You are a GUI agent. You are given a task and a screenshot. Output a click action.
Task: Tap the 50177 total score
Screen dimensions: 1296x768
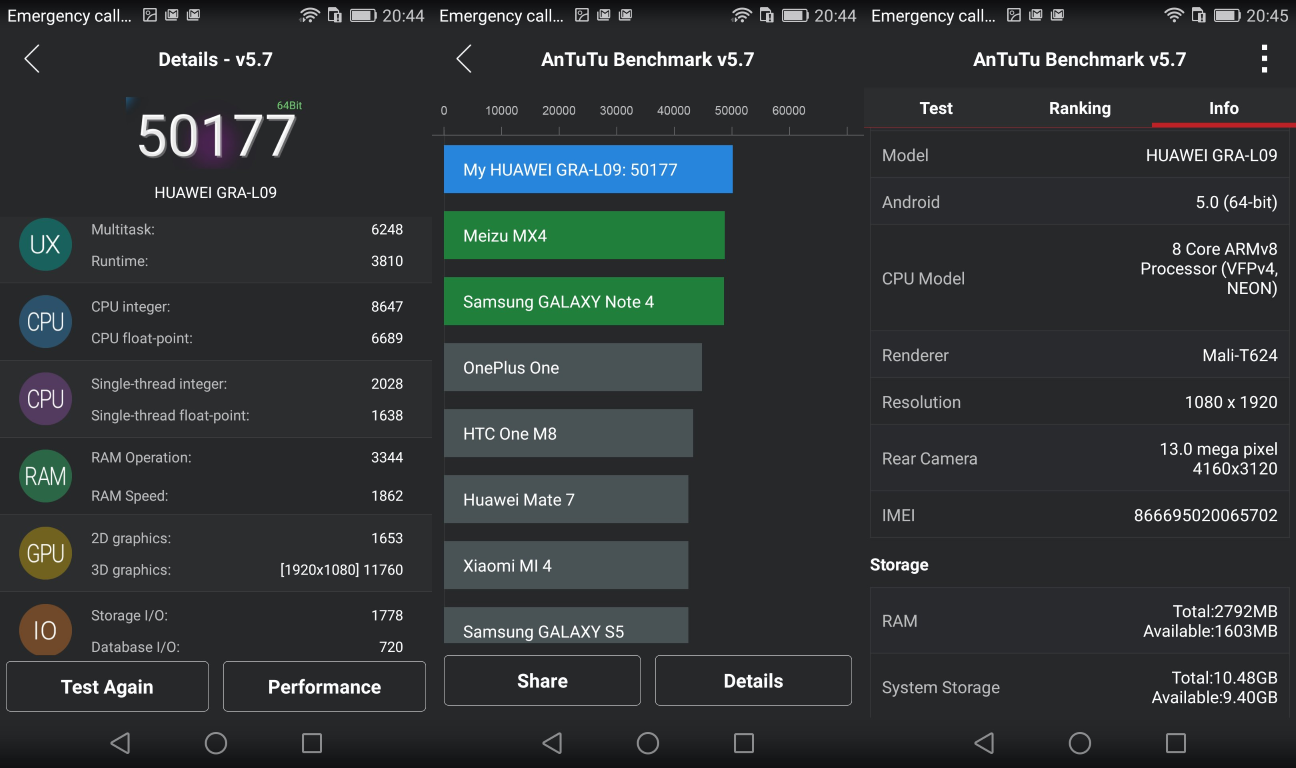pos(216,136)
